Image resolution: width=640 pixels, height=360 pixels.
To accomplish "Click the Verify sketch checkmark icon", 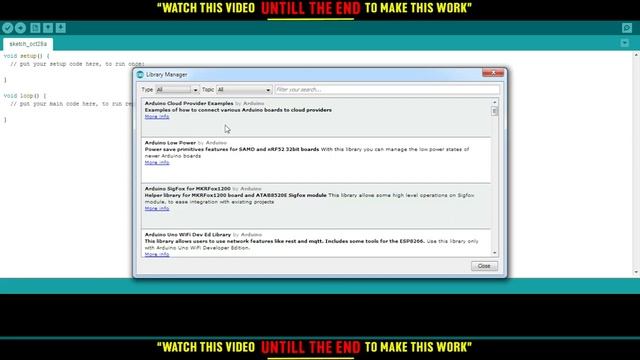I will click(x=7, y=28).
